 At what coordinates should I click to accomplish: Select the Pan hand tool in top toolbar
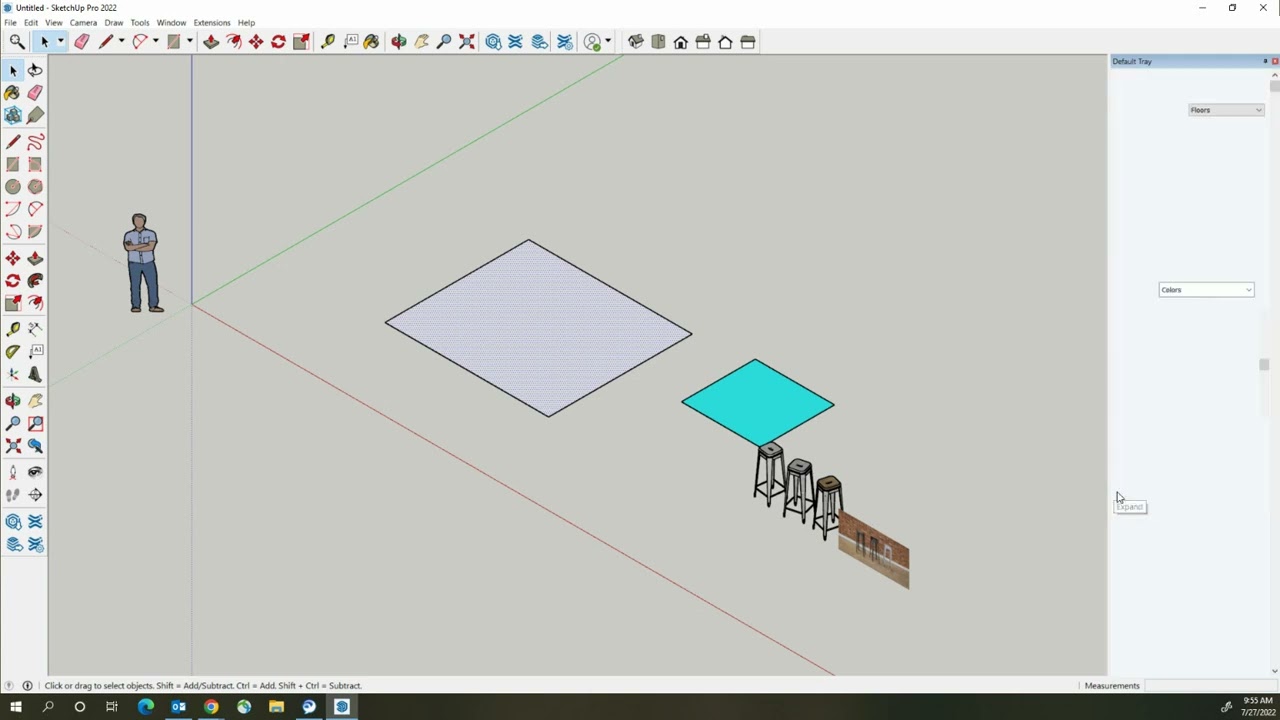click(x=421, y=41)
